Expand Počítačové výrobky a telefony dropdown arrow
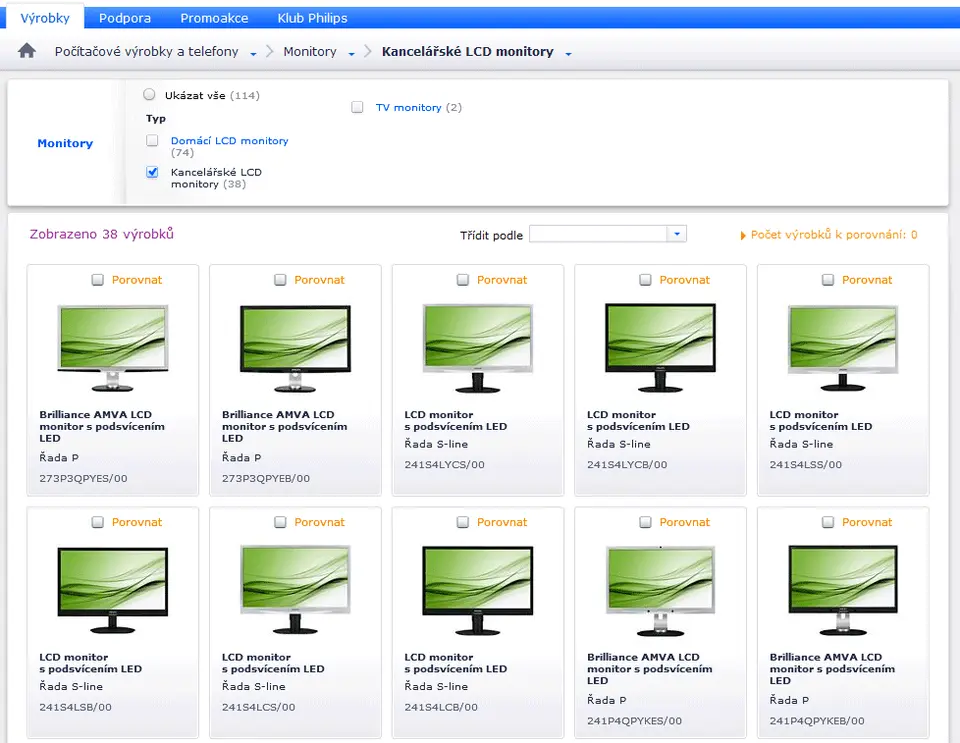 253,54
